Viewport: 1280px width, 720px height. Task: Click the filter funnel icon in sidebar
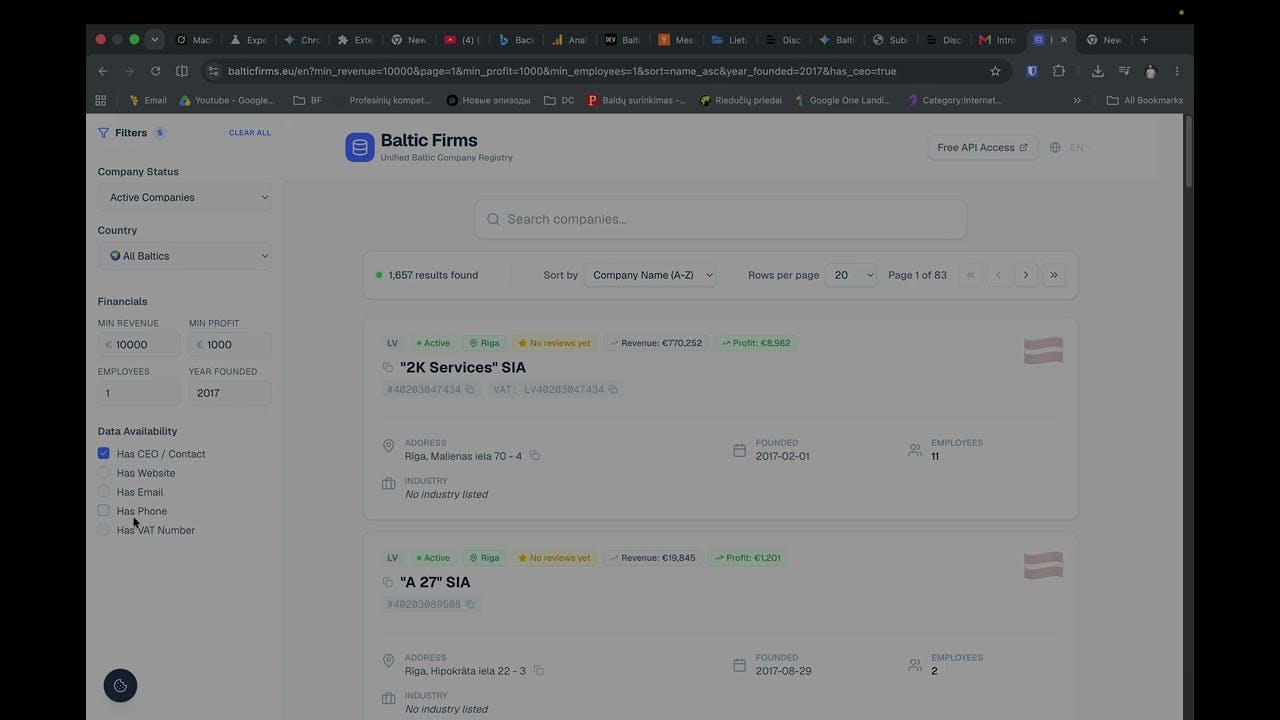click(x=103, y=133)
